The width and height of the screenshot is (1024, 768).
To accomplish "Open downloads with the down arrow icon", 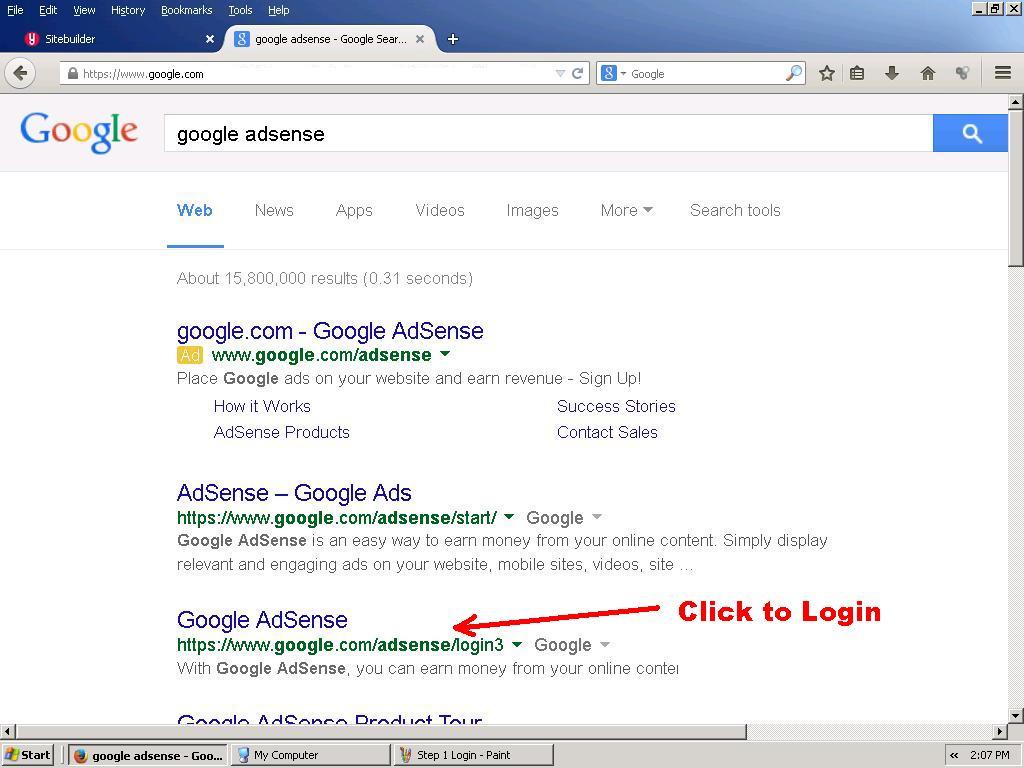I will click(892, 73).
